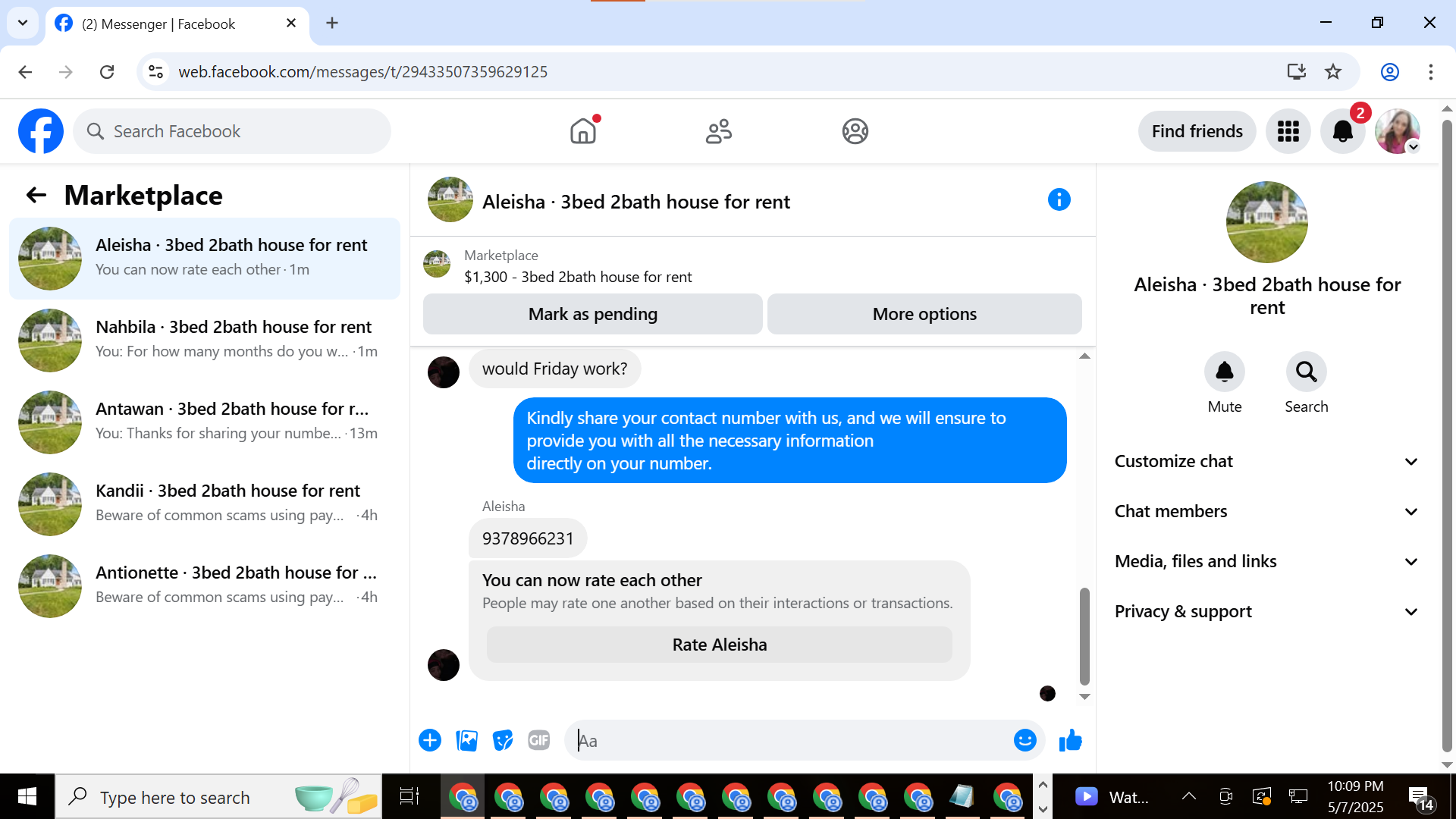The height and width of the screenshot is (819, 1456).
Task: Go to Facebook Home tab
Action: coord(582,131)
